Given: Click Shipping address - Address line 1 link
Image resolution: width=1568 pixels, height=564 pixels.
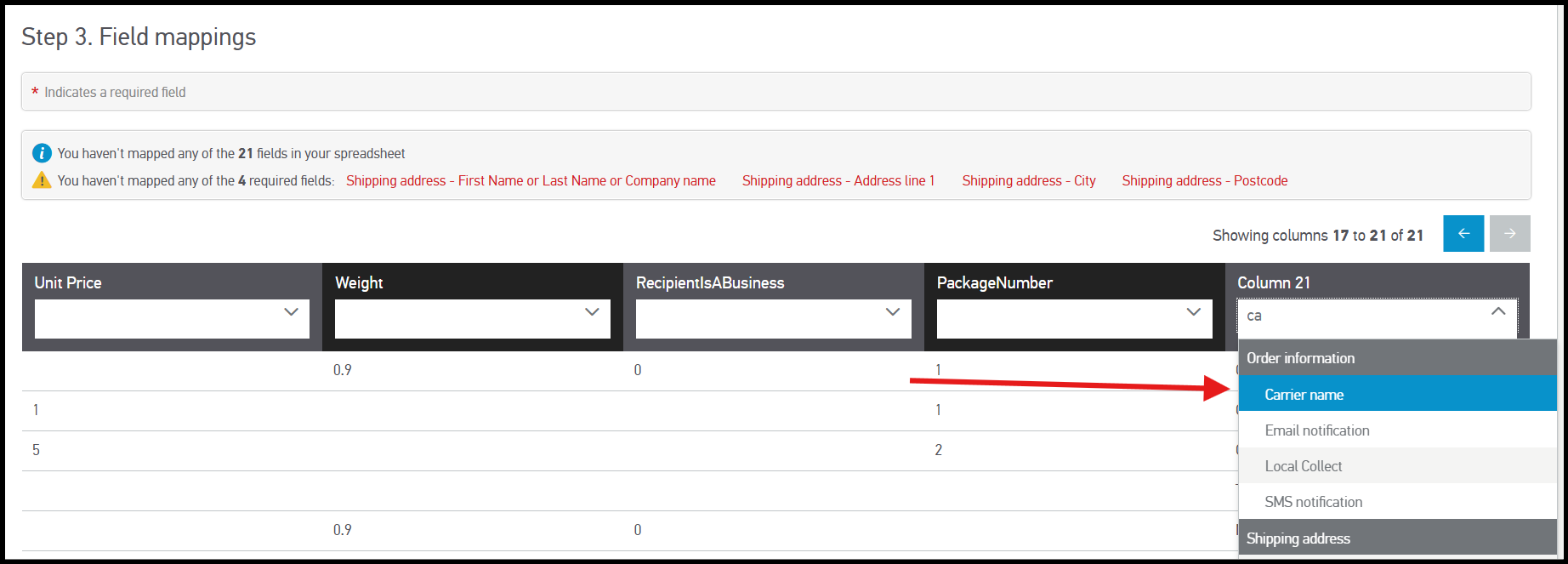Looking at the screenshot, I should [838, 180].
